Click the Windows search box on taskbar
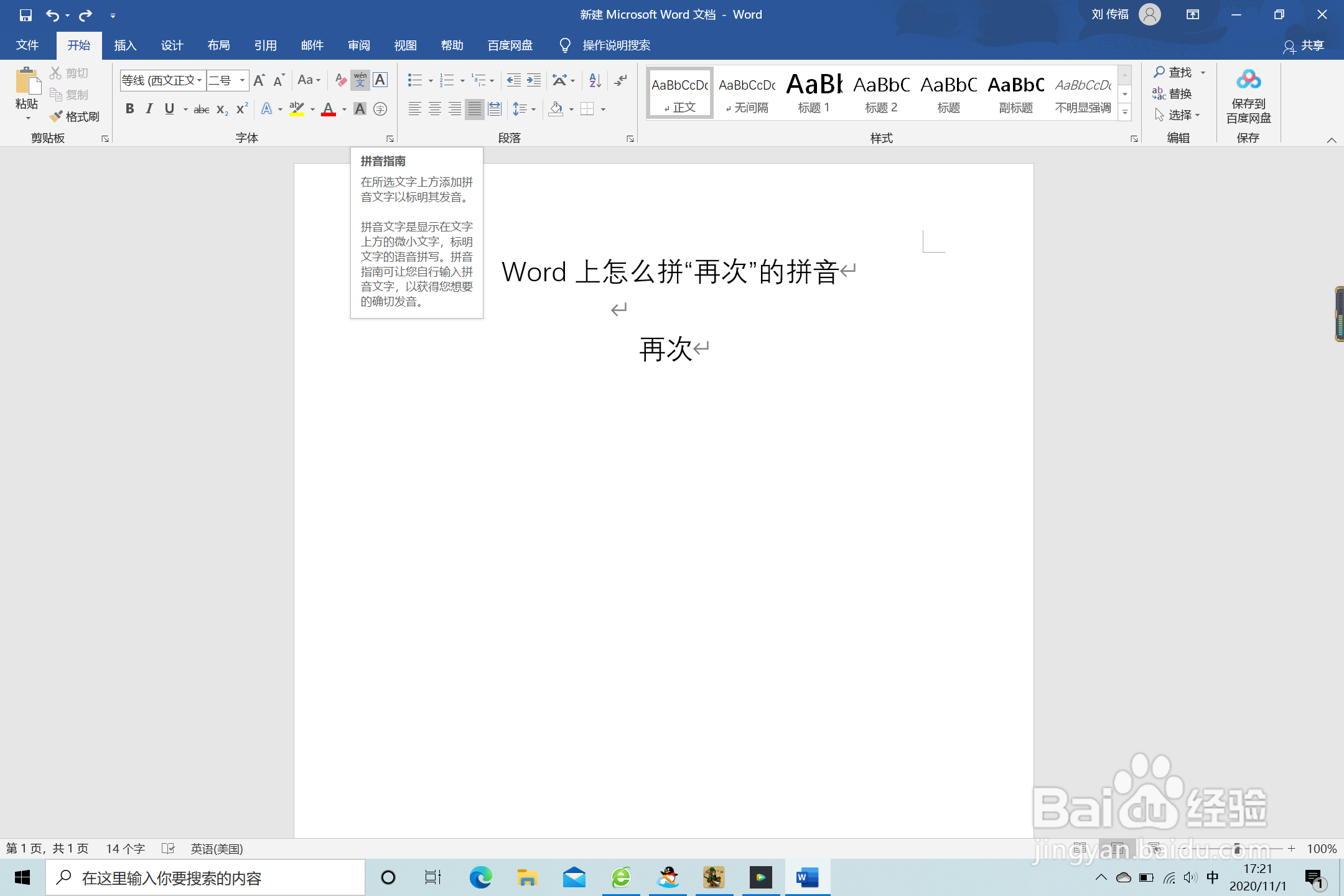 click(x=205, y=878)
